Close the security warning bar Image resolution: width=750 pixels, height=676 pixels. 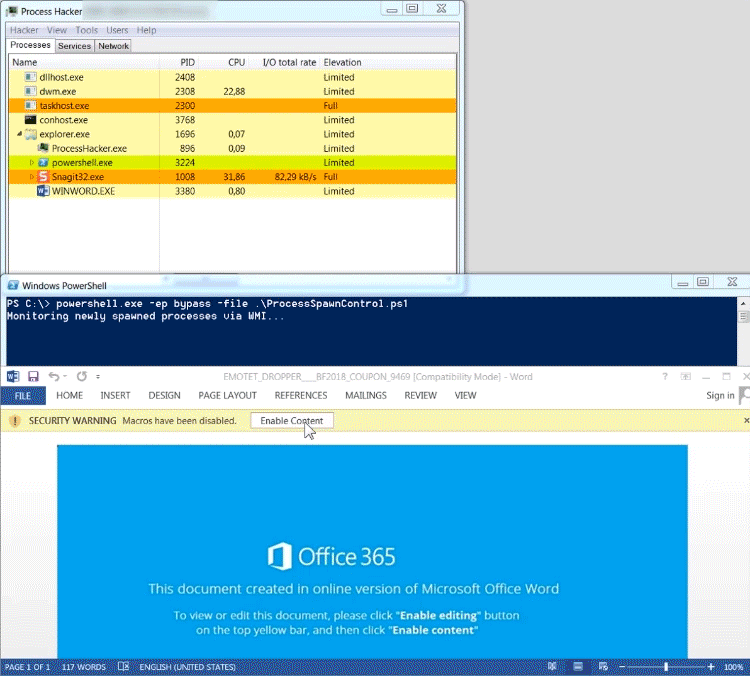coord(746,421)
